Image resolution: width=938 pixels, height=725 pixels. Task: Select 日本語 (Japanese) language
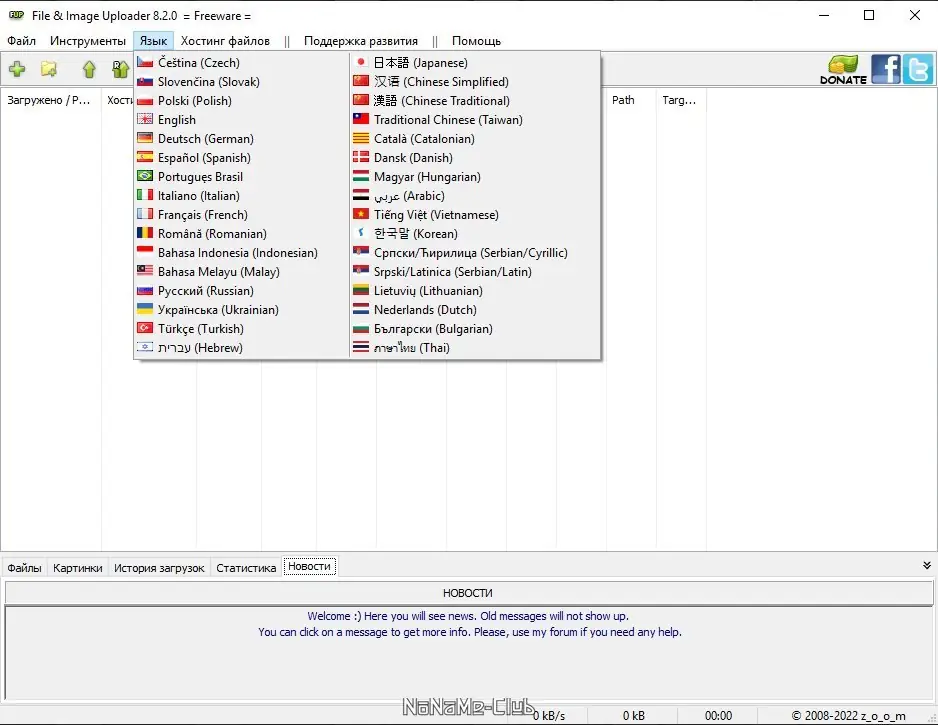(413, 62)
